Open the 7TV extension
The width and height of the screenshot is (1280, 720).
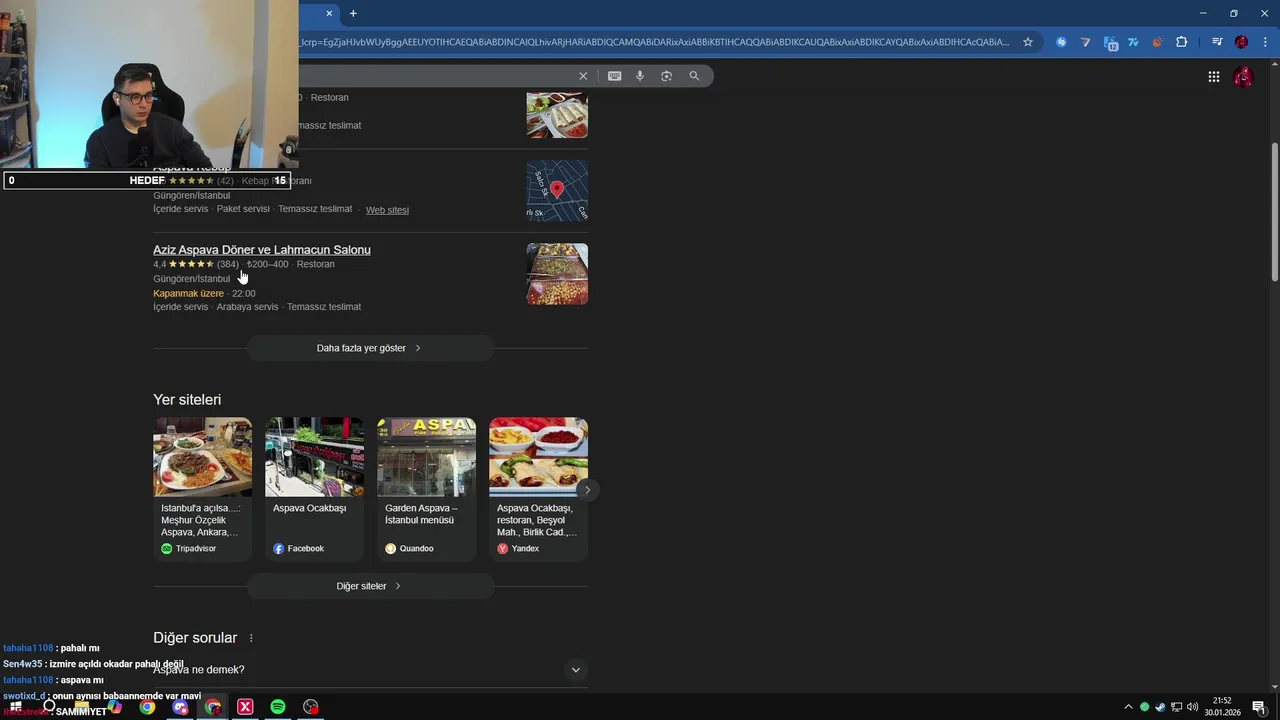point(1133,42)
